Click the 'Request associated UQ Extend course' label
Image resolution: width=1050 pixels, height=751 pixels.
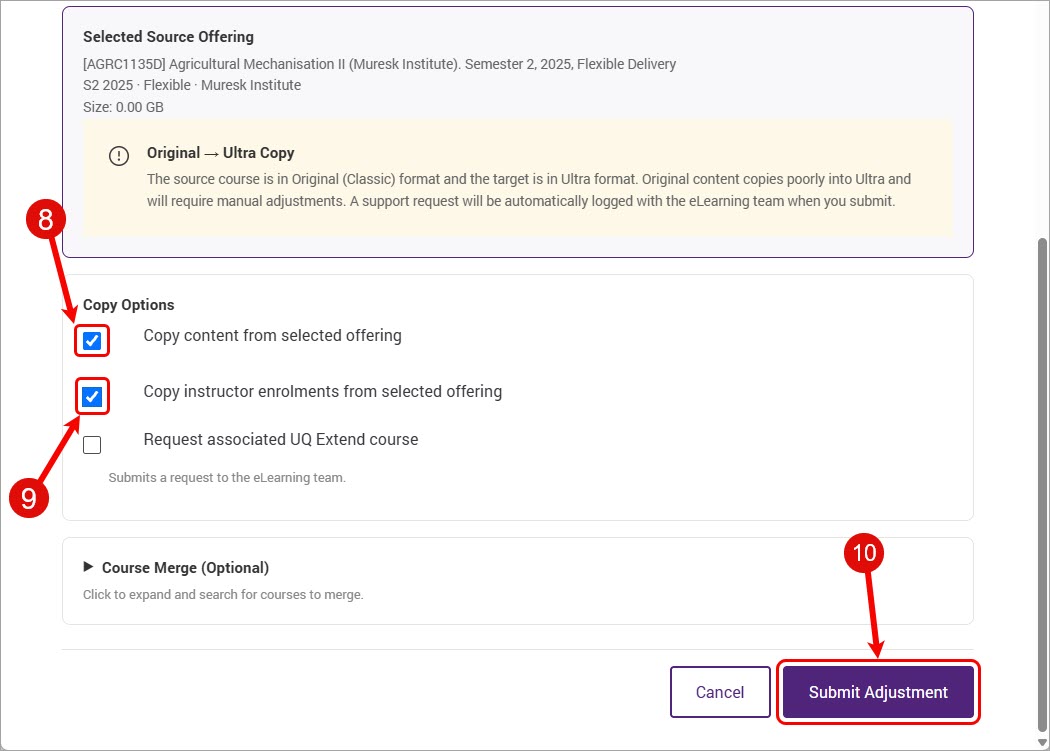pos(281,439)
